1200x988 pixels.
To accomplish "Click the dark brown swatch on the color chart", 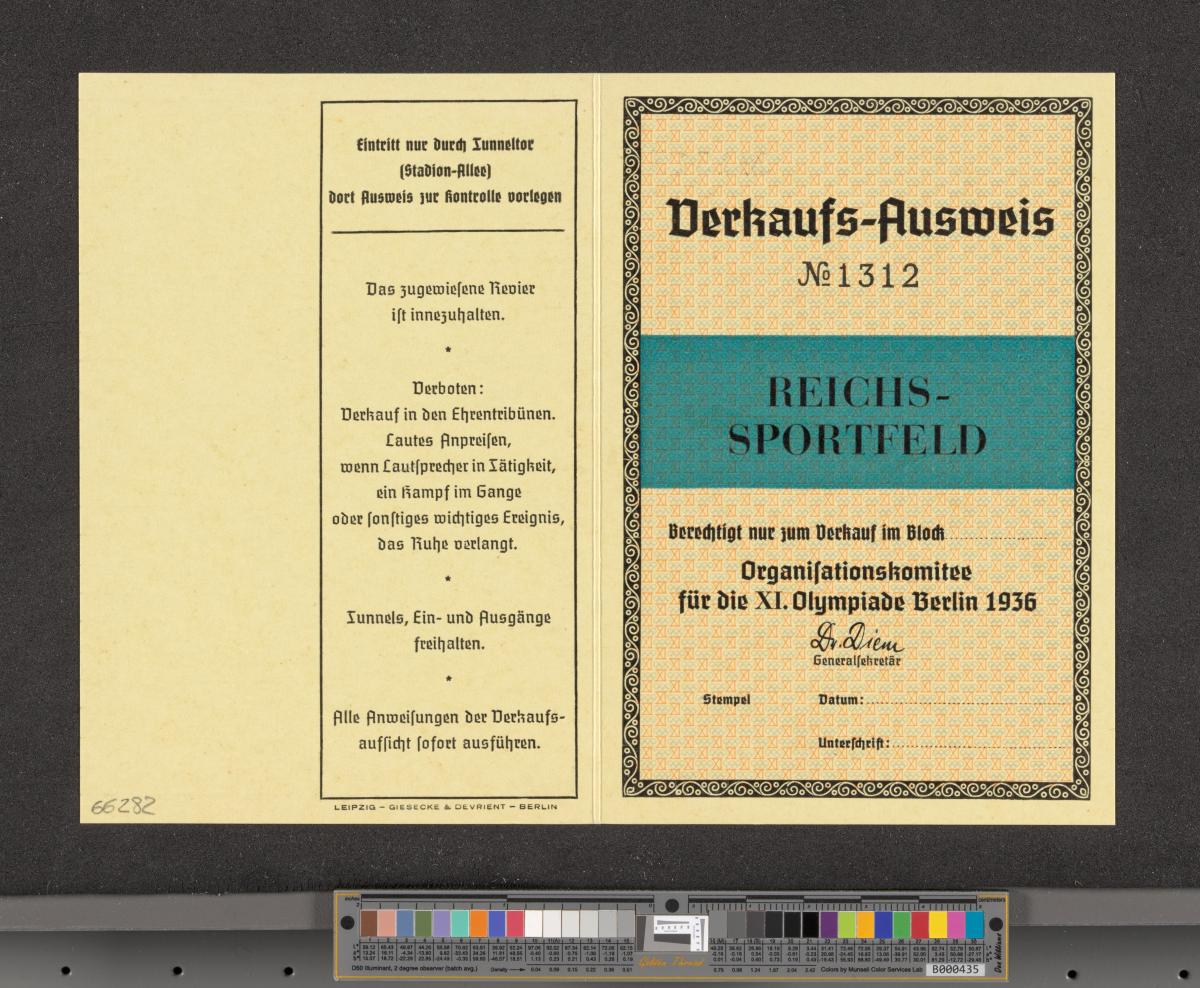I will [369, 923].
